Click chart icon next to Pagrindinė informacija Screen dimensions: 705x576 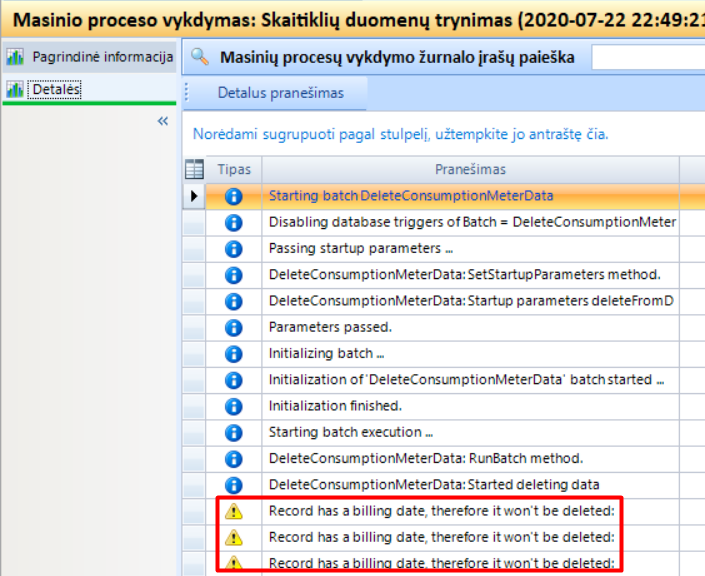point(15,57)
